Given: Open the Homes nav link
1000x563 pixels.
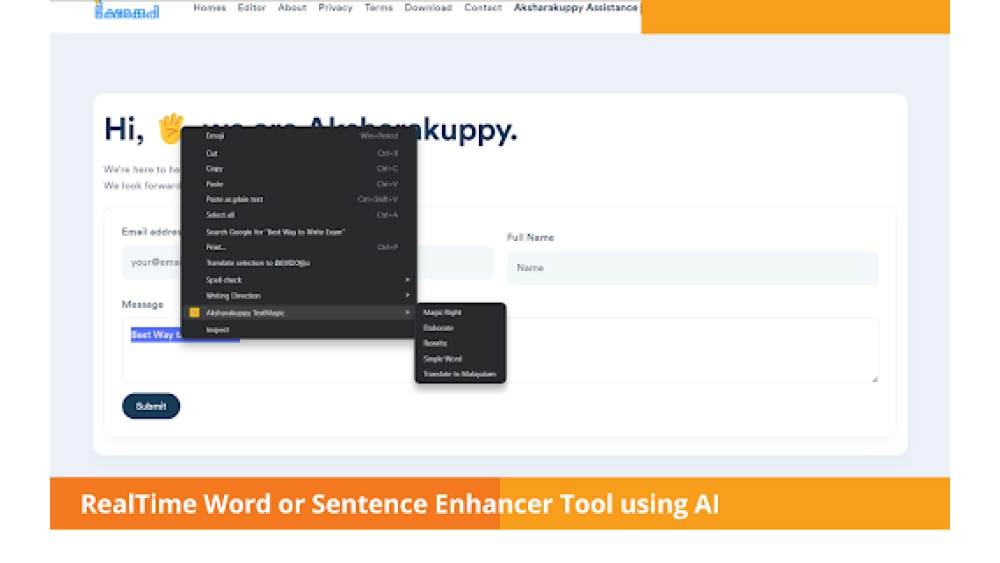Looking at the screenshot, I should click(x=210, y=8).
